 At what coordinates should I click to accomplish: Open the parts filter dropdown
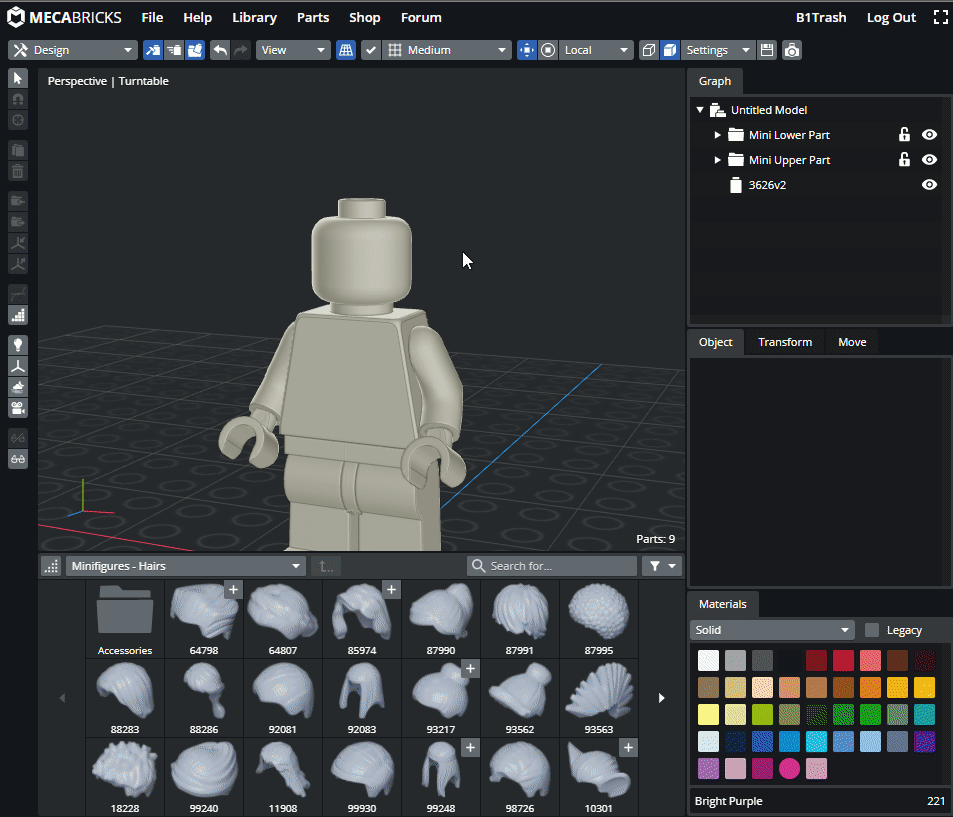pyautogui.click(x=662, y=566)
